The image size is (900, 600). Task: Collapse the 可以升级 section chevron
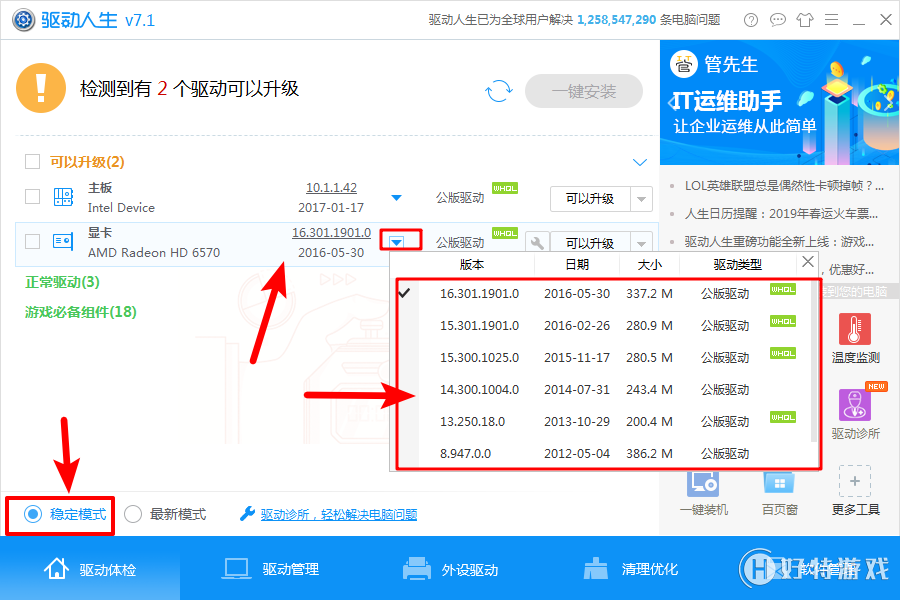639,161
